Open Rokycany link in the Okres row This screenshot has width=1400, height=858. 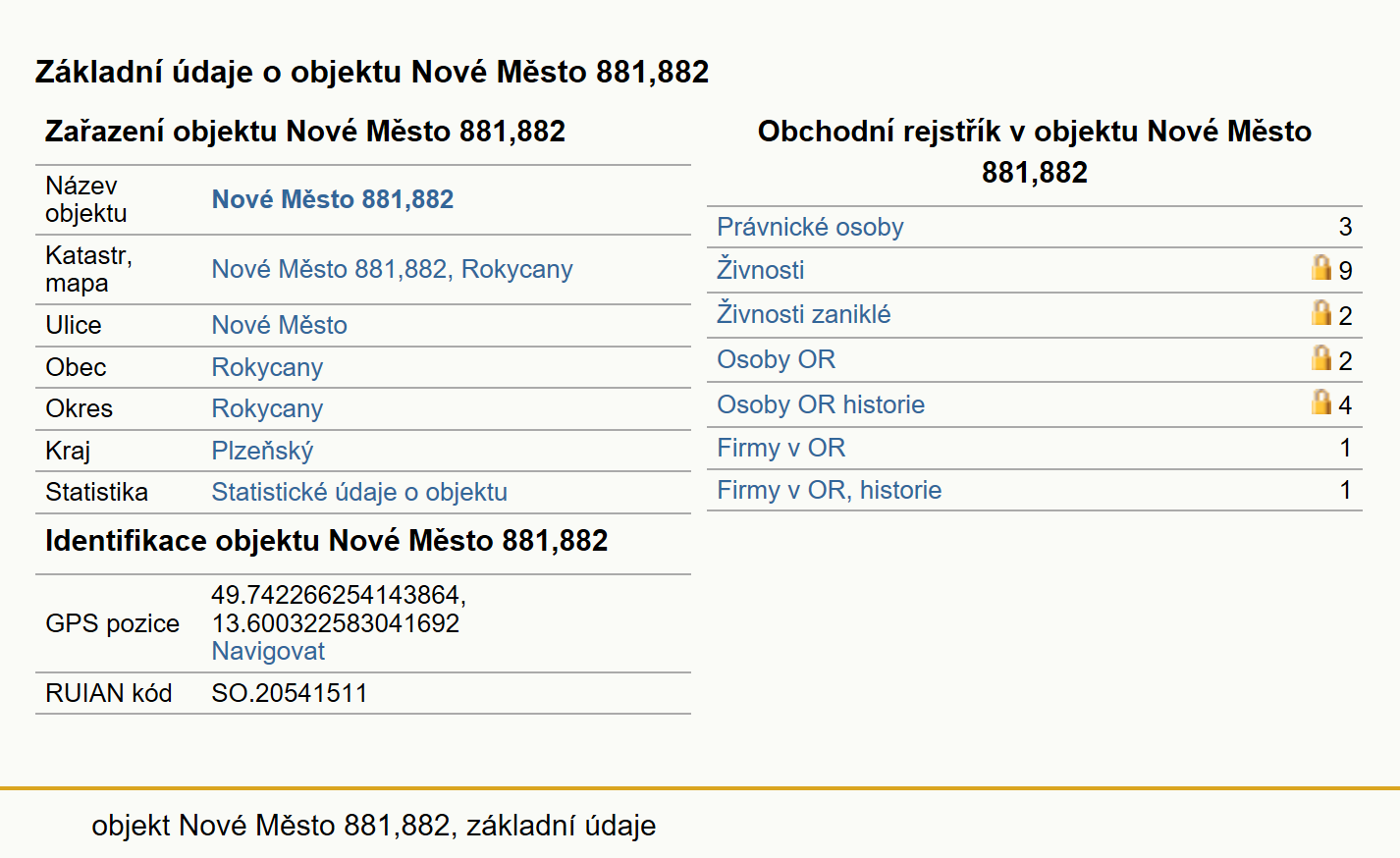(267, 408)
